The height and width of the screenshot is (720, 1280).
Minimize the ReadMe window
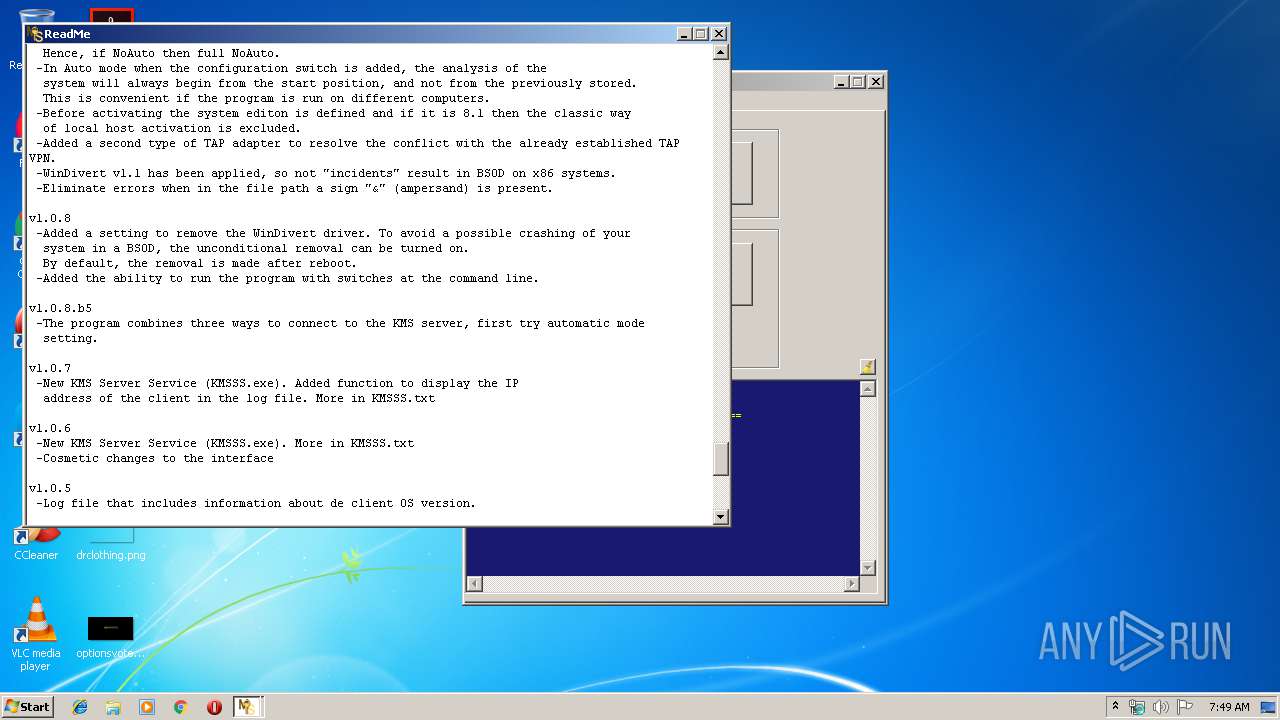[684, 34]
